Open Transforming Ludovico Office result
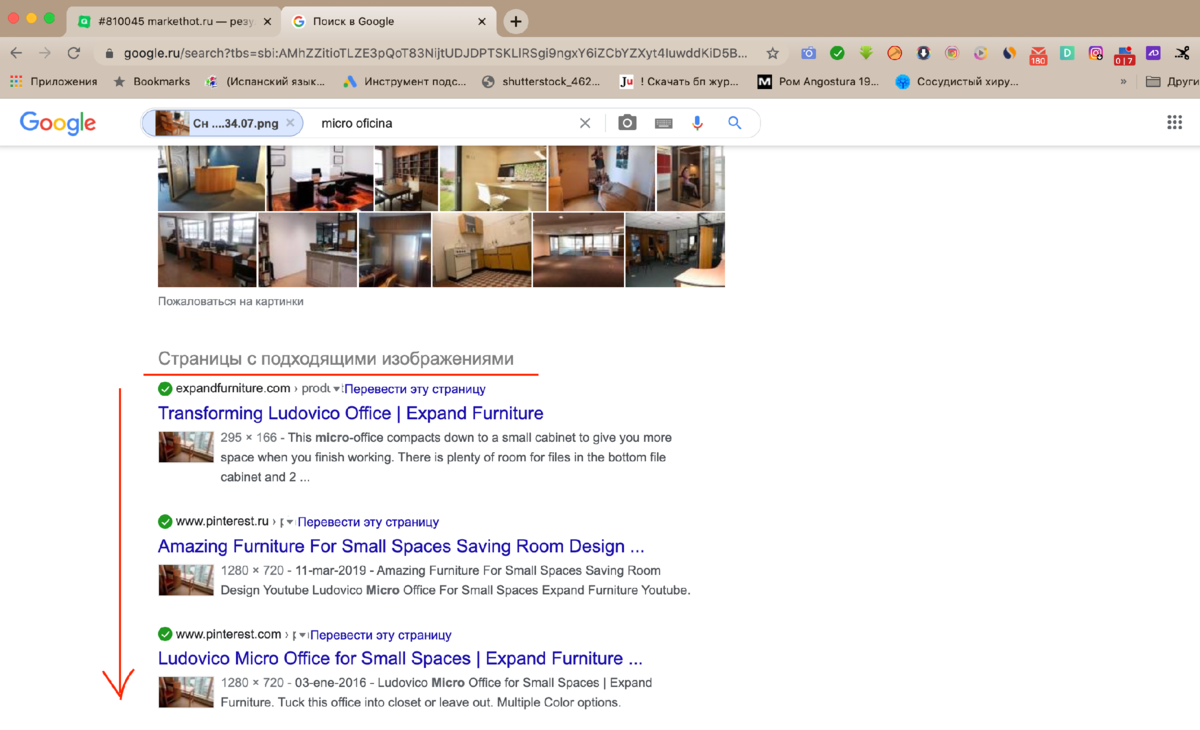 [x=351, y=413]
